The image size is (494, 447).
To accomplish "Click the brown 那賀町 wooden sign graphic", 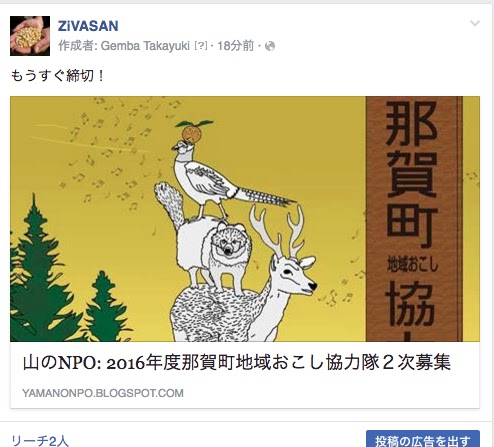I will point(414,219).
